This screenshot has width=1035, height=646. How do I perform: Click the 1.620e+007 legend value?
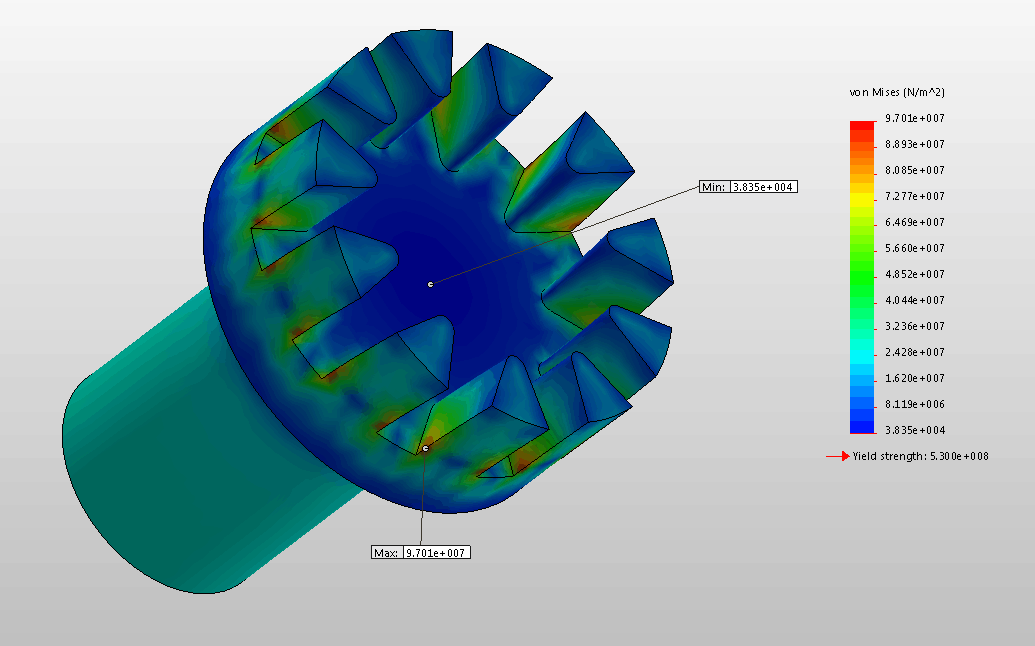pos(915,378)
